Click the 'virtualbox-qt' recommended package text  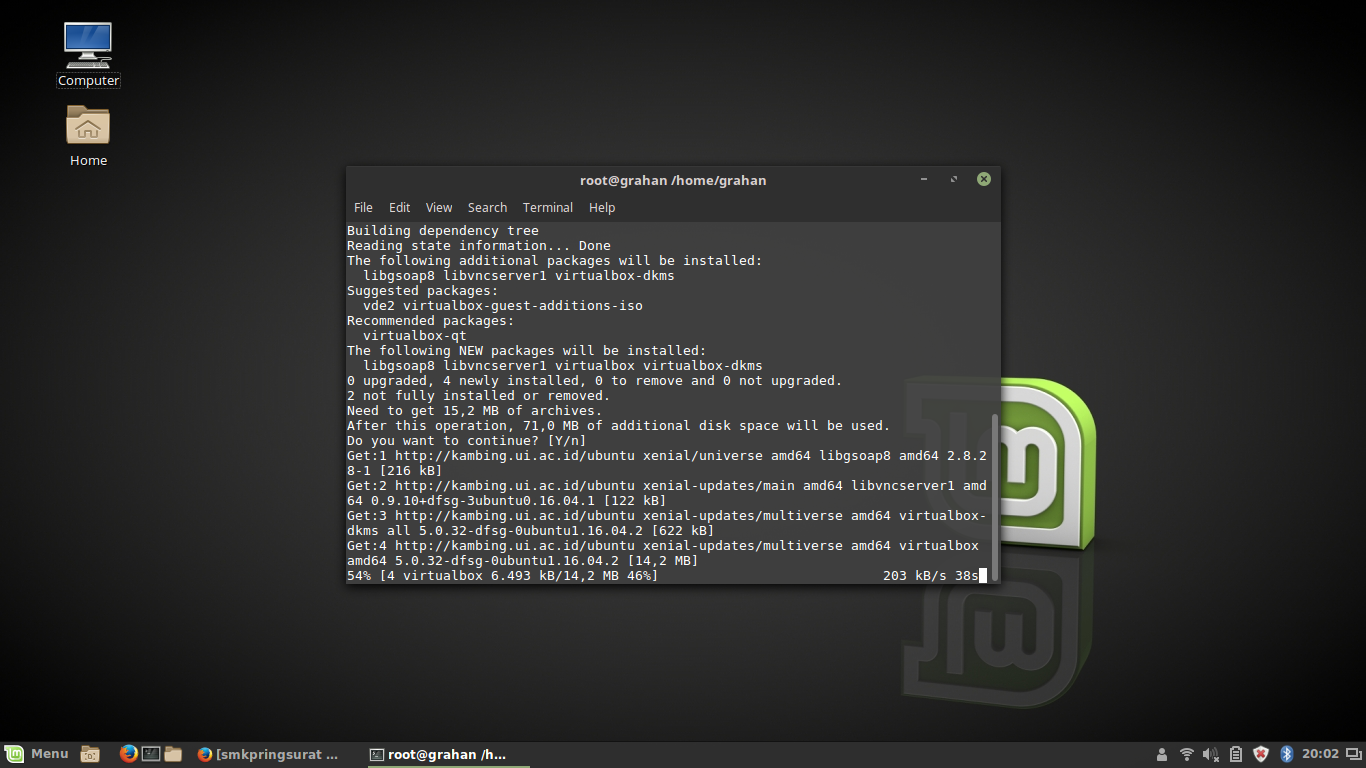(x=415, y=335)
